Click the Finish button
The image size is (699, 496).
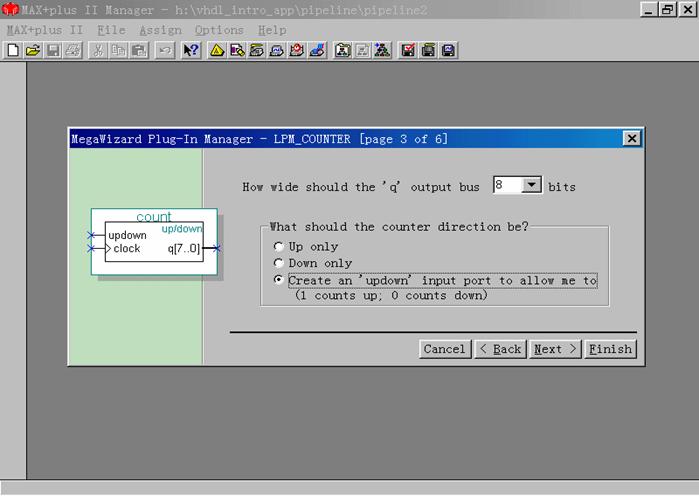(610, 349)
